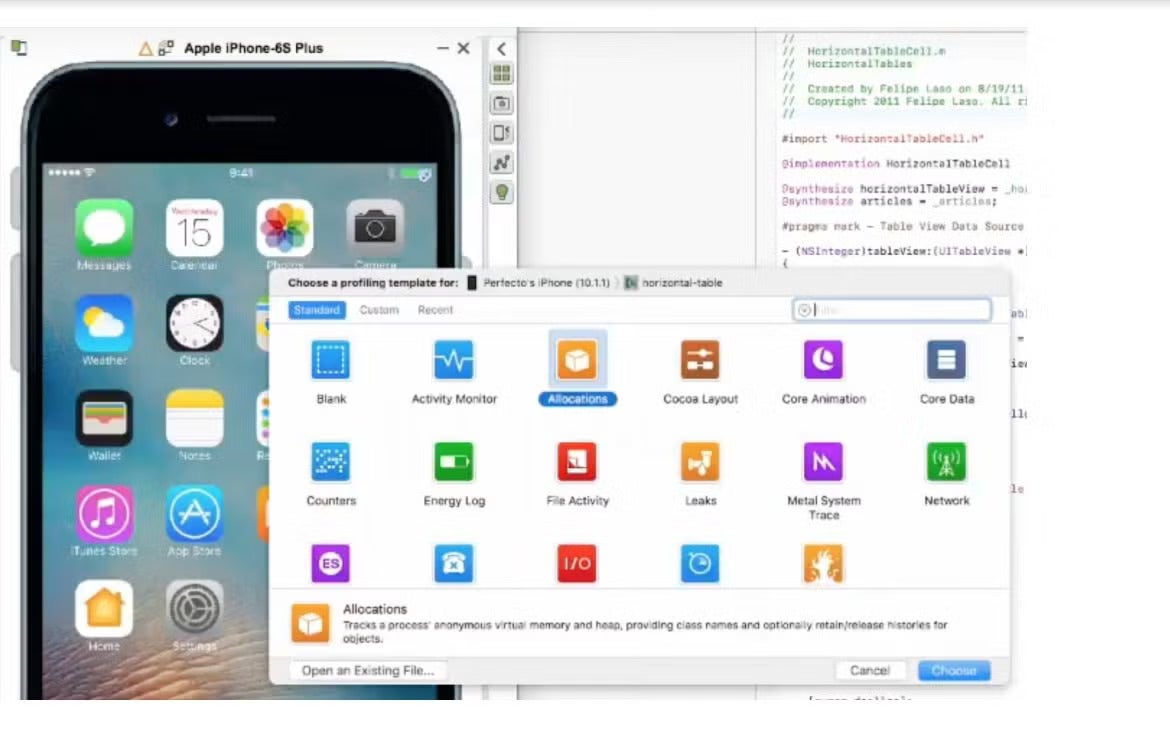
Task: Click the Allocations description text in the dialog
Action: point(645,631)
